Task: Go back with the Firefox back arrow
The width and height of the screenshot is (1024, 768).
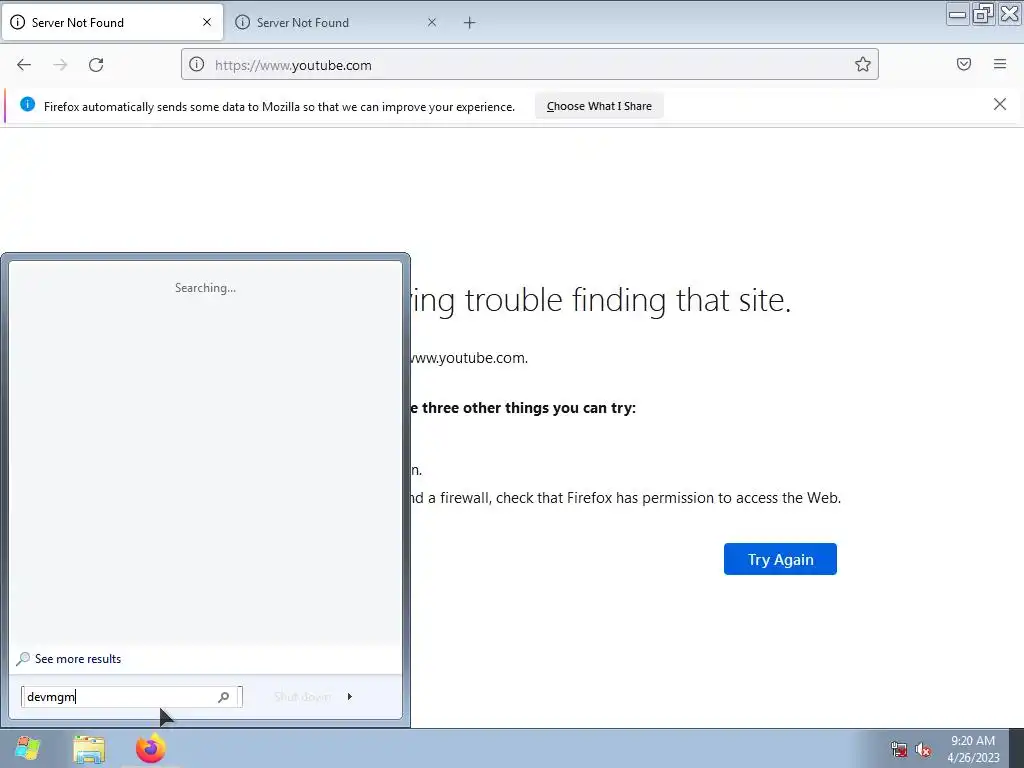Action: point(24,65)
